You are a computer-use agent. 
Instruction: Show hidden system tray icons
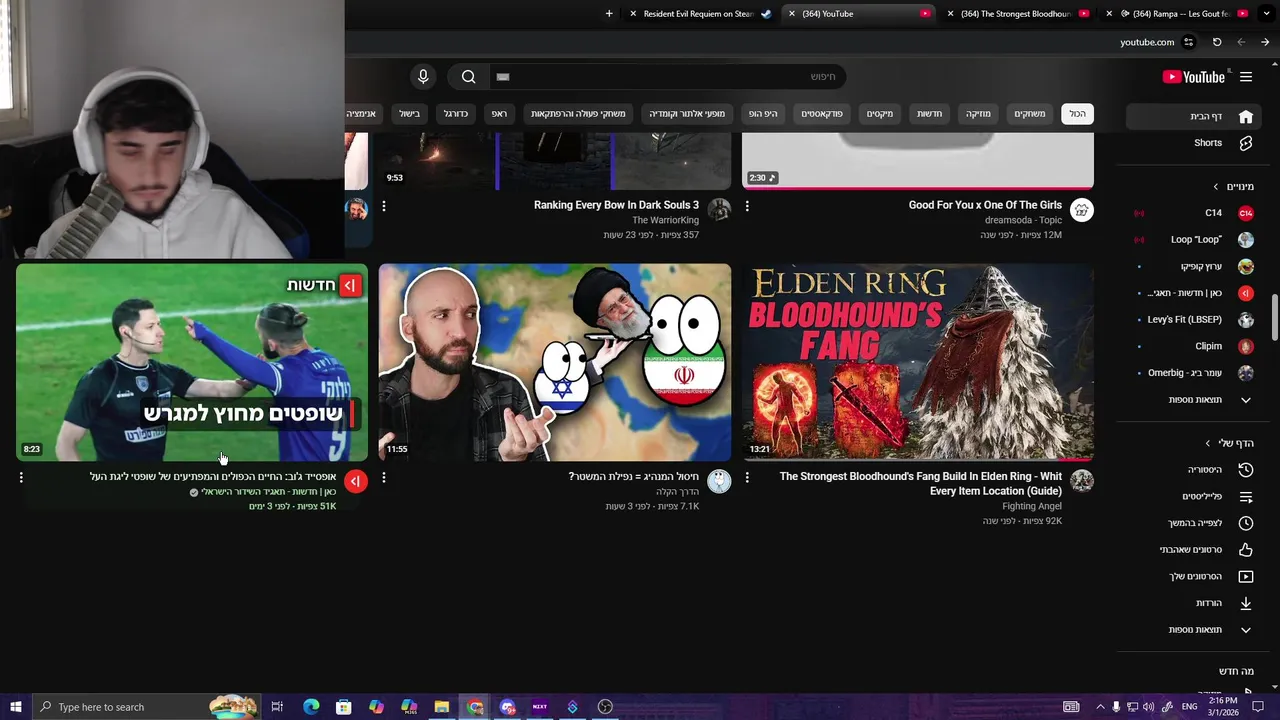[1100, 707]
